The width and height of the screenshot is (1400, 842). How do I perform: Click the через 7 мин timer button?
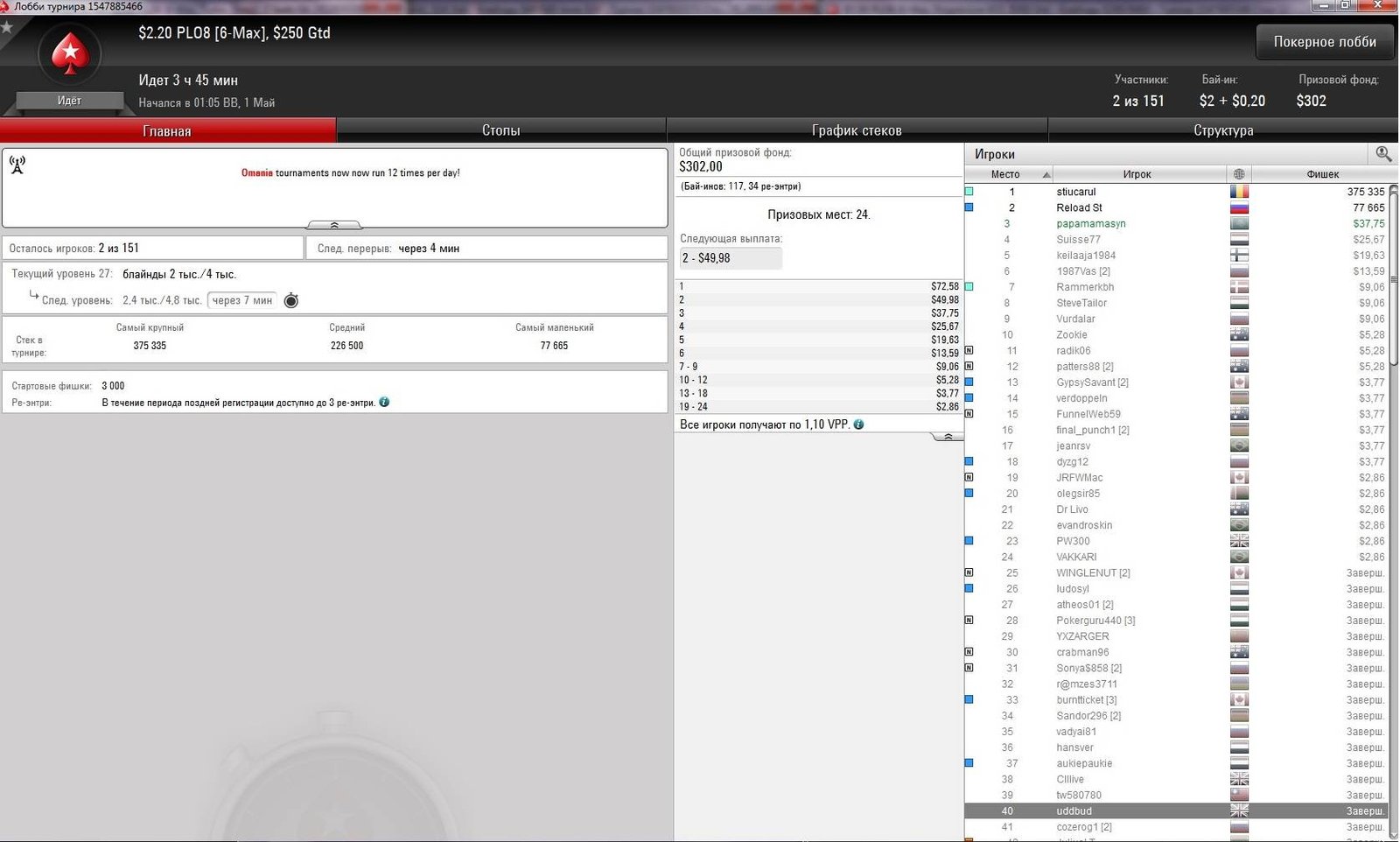tap(242, 300)
